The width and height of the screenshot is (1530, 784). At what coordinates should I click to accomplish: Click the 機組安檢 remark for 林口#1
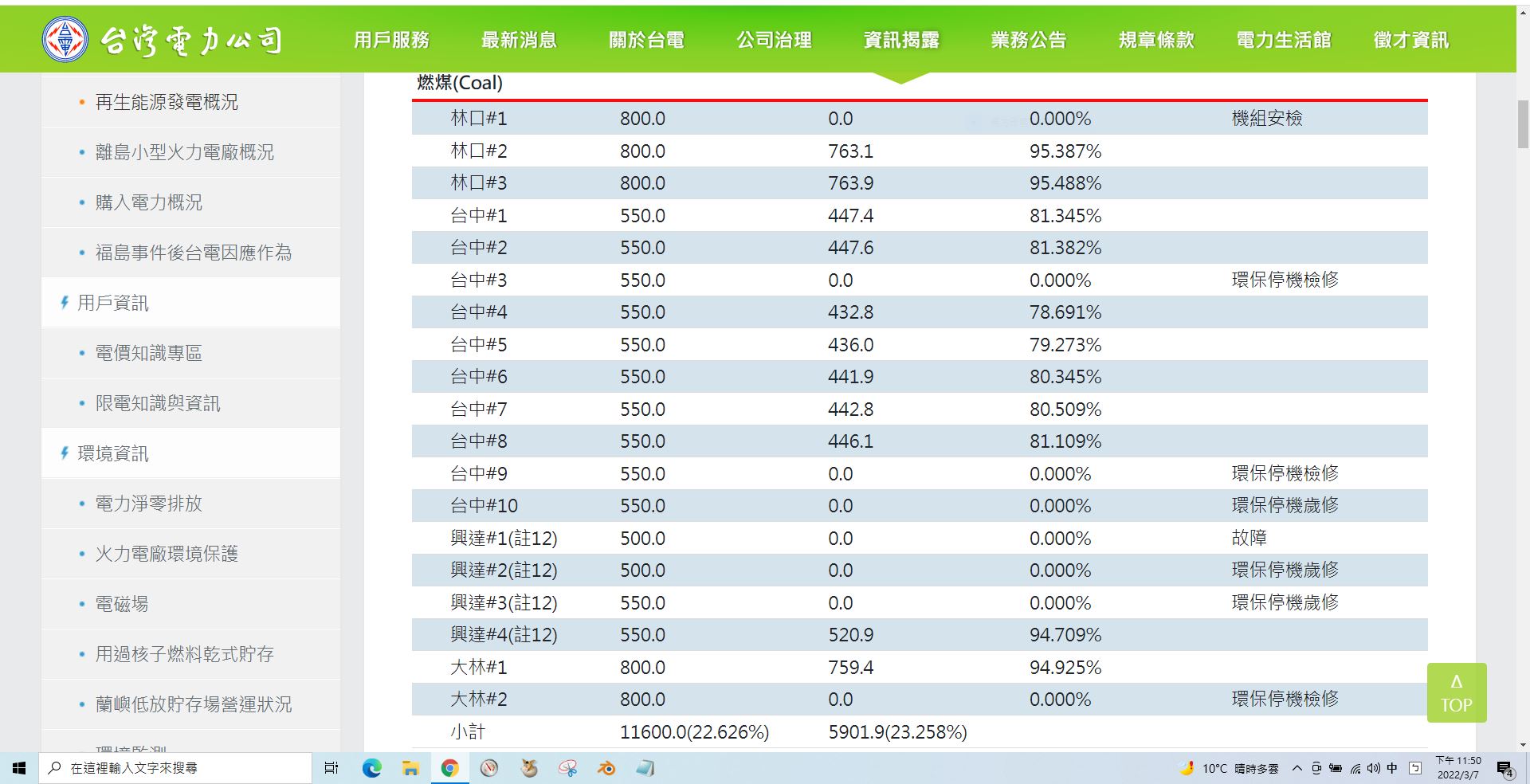[x=1267, y=119]
